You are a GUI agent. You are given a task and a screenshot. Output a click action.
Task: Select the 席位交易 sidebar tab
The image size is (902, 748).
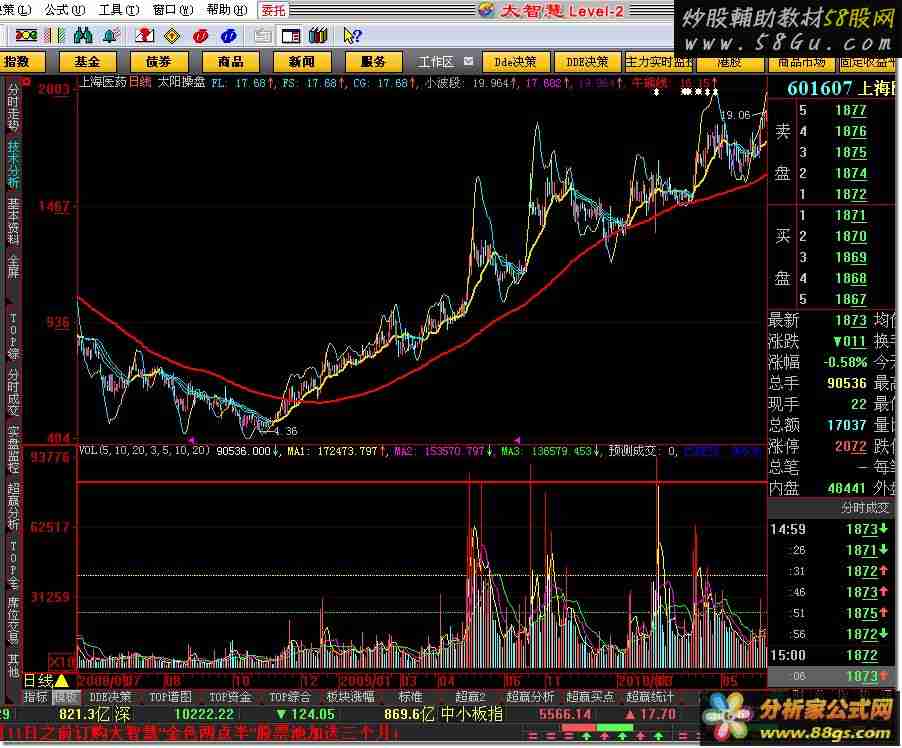tap(13, 620)
